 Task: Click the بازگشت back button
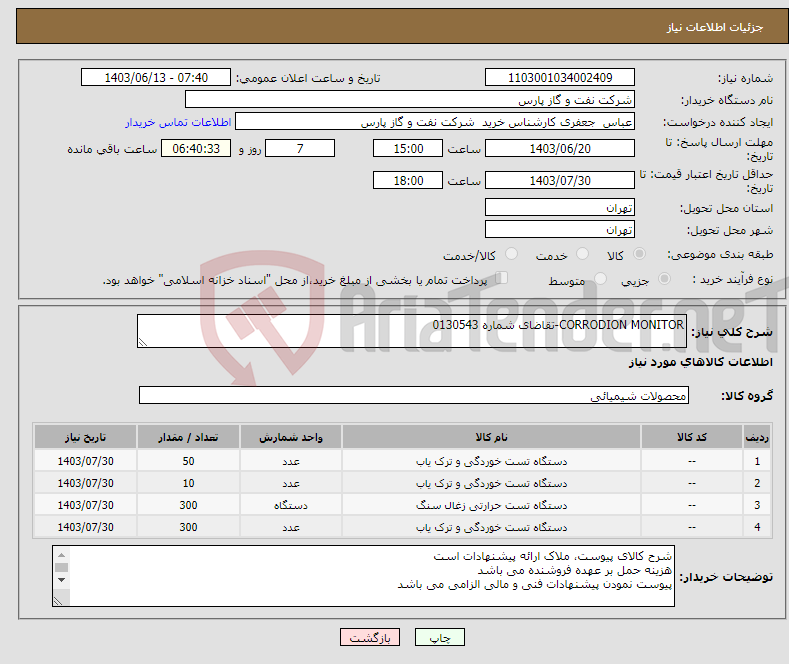pyautogui.click(x=370, y=637)
